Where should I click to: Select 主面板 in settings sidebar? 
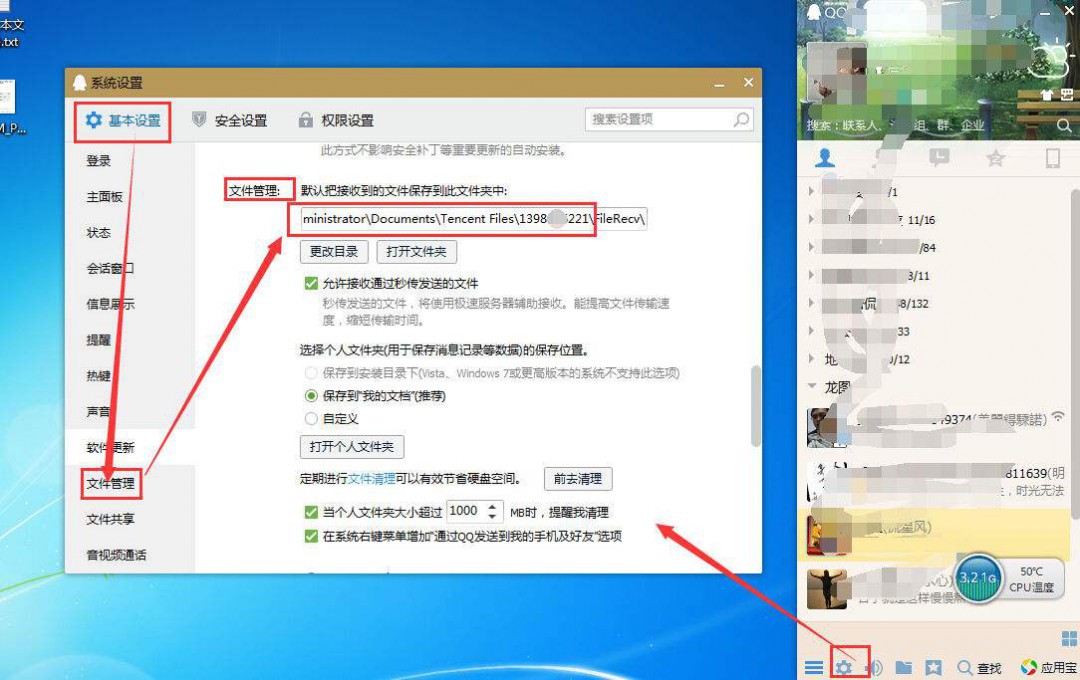click(x=105, y=196)
